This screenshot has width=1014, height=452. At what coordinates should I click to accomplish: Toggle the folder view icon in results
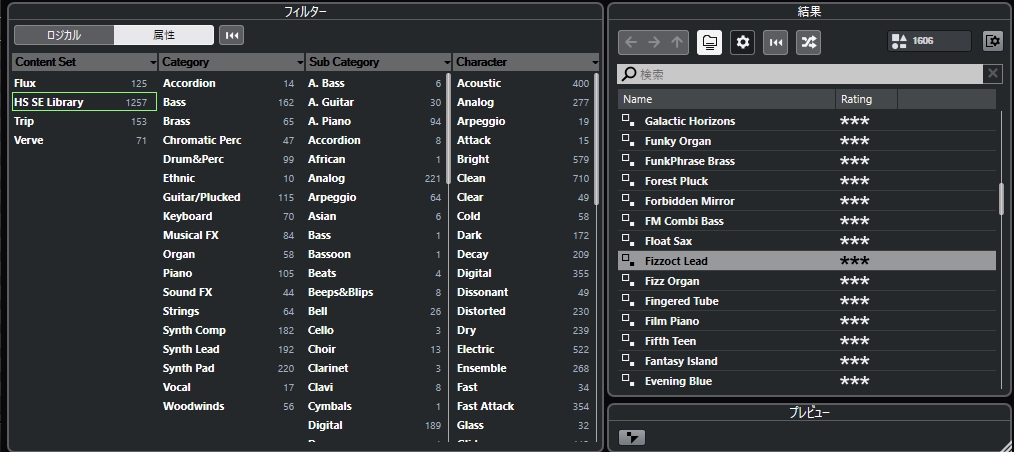tap(709, 42)
